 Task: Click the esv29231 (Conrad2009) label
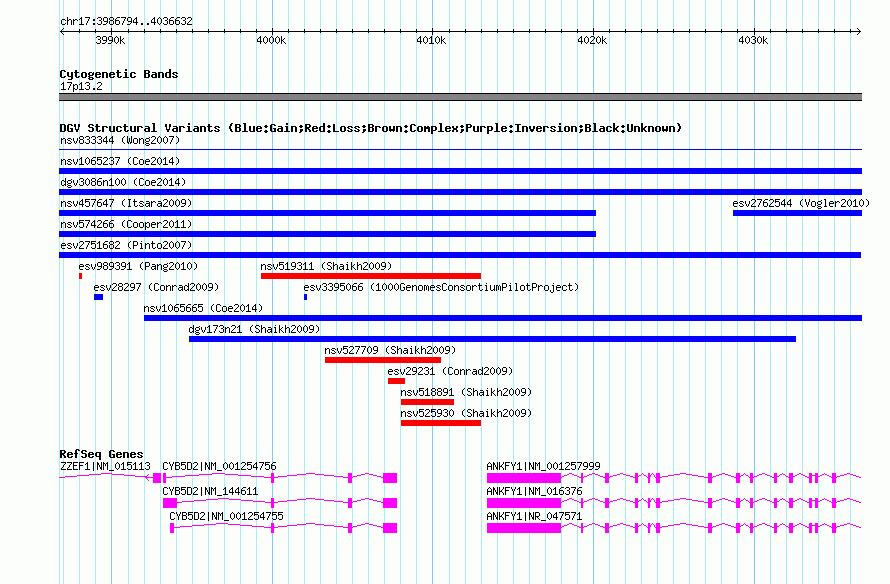tap(450, 371)
